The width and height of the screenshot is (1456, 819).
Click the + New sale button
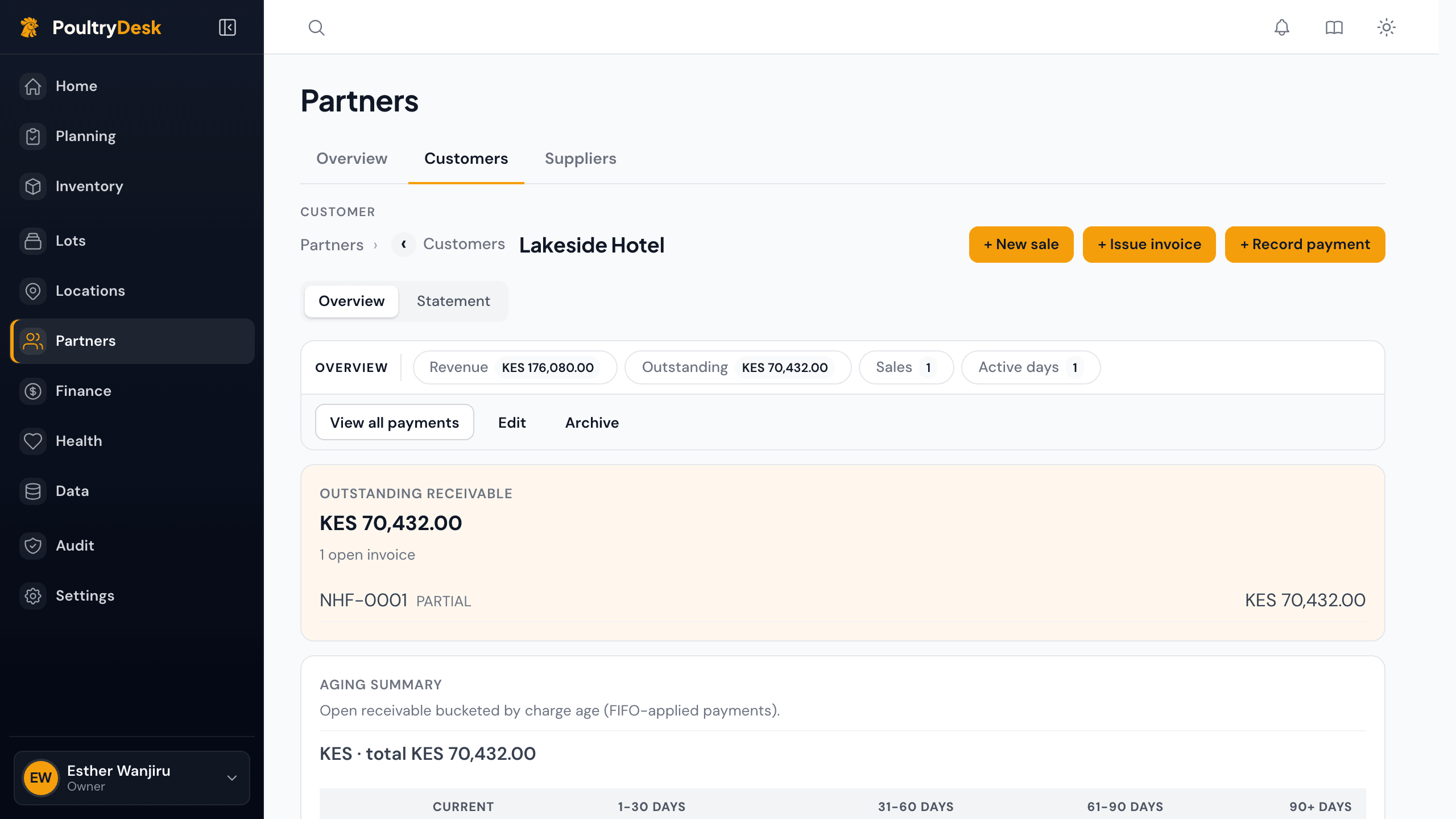1021,245
